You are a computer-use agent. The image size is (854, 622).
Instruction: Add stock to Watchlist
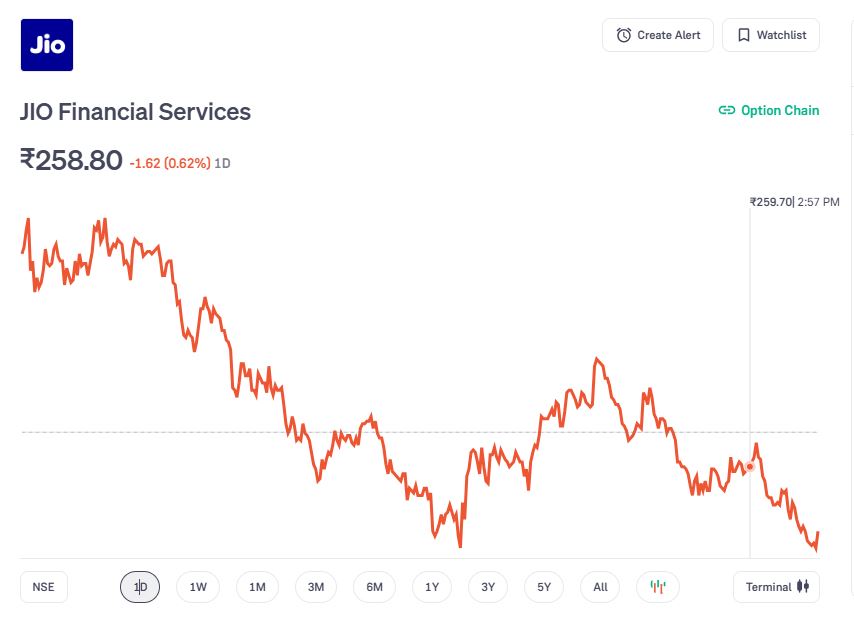tap(771, 35)
